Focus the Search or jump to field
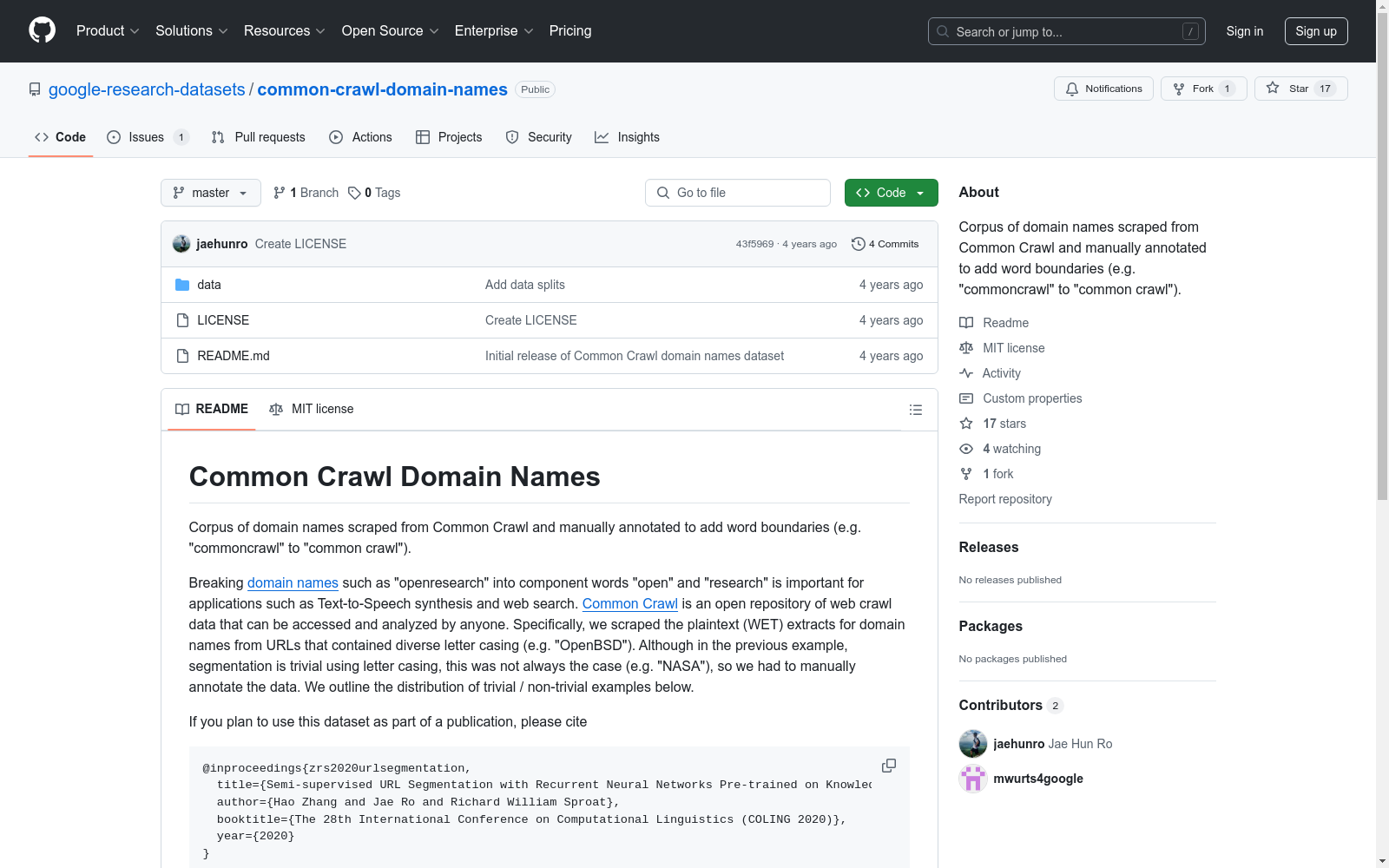This screenshot has height=868, width=1389. tap(1067, 31)
